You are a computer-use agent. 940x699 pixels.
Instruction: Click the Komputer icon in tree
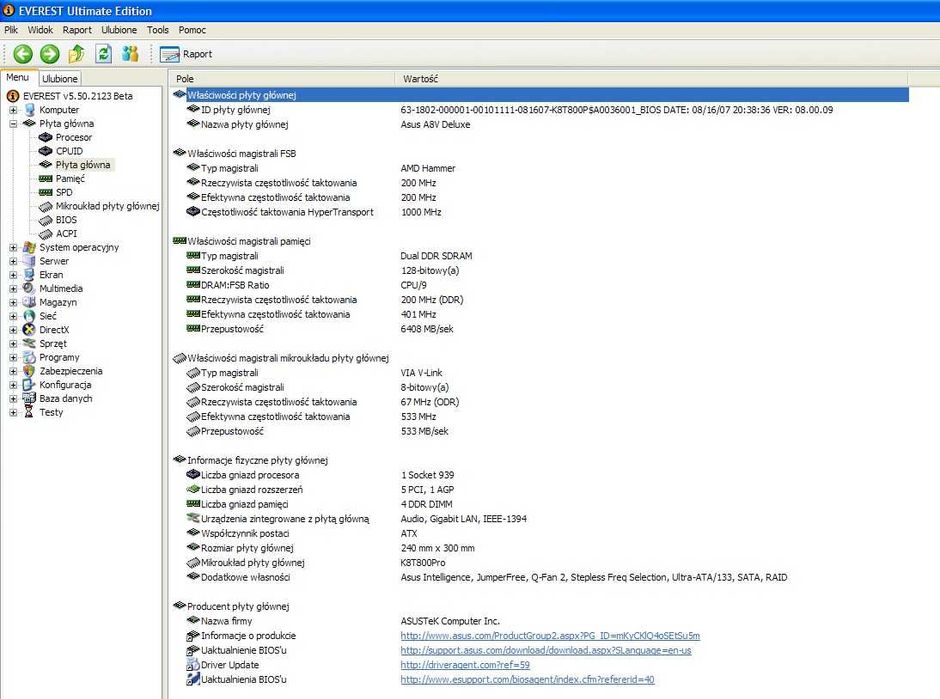point(29,110)
